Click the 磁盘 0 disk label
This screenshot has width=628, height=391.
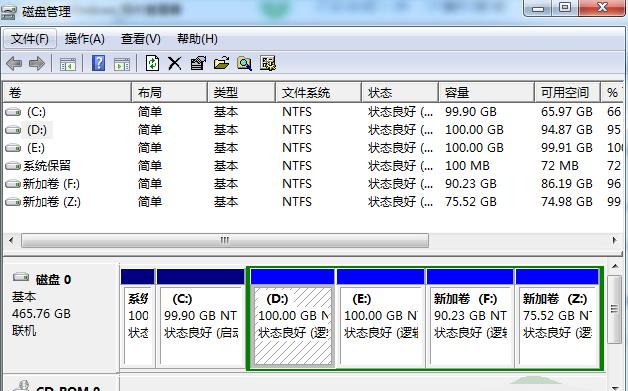click(53, 279)
